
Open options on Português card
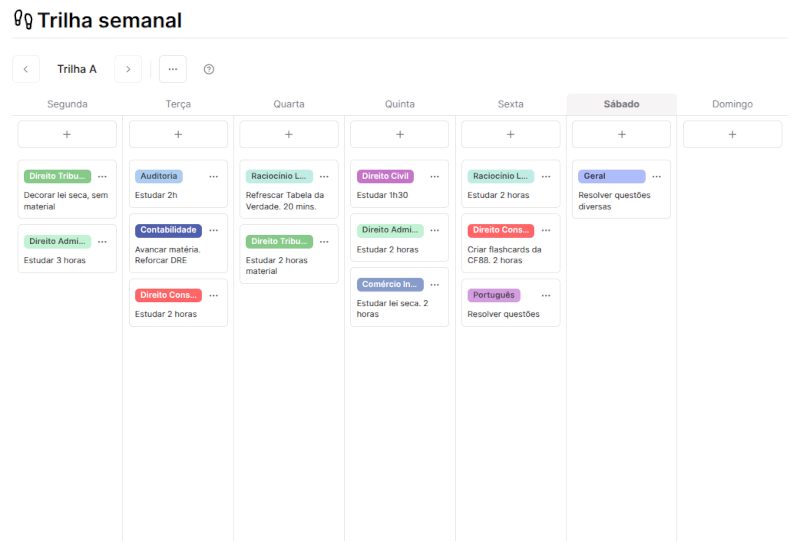pos(545,295)
